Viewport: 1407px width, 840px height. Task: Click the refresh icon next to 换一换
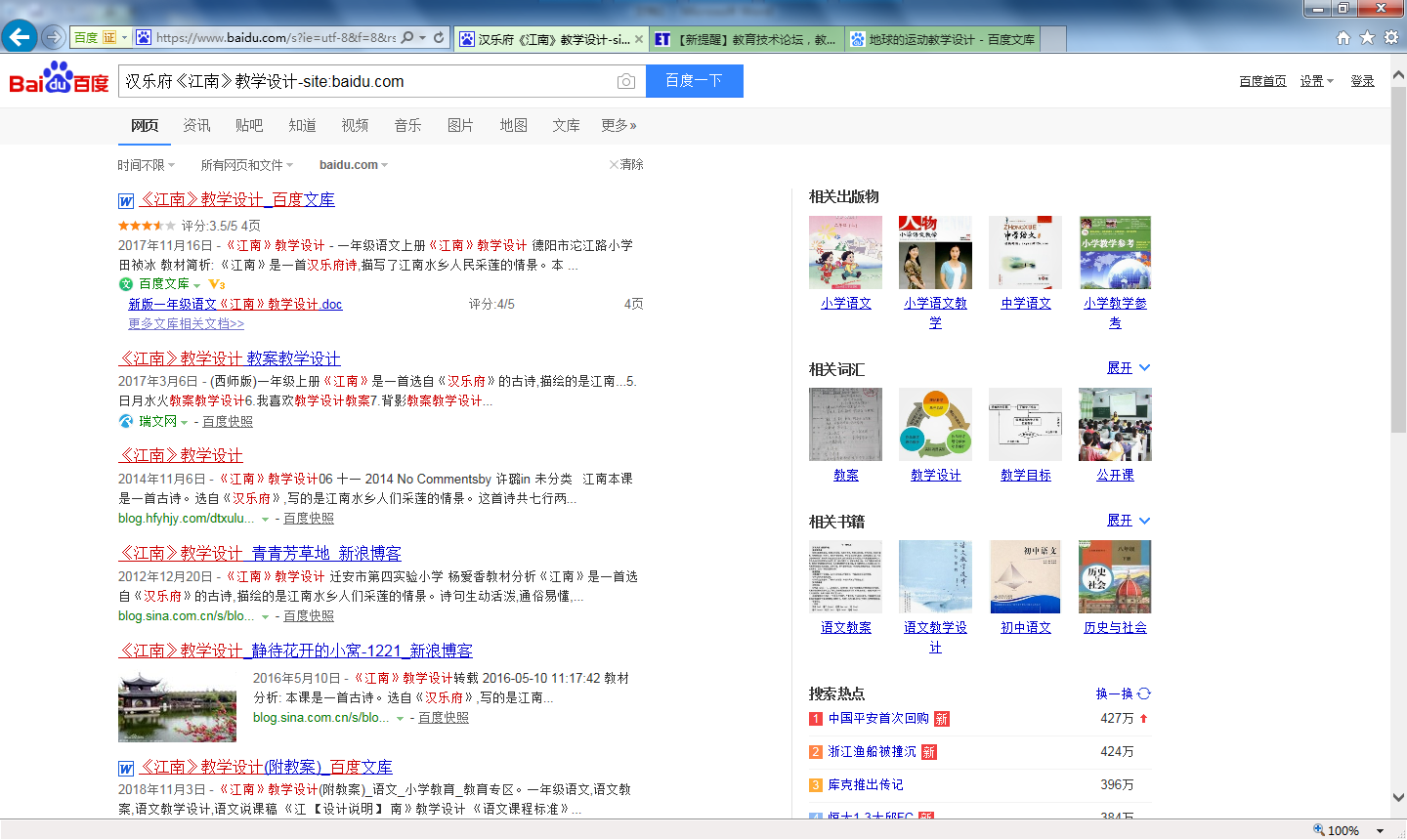pyautogui.click(x=1144, y=693)
